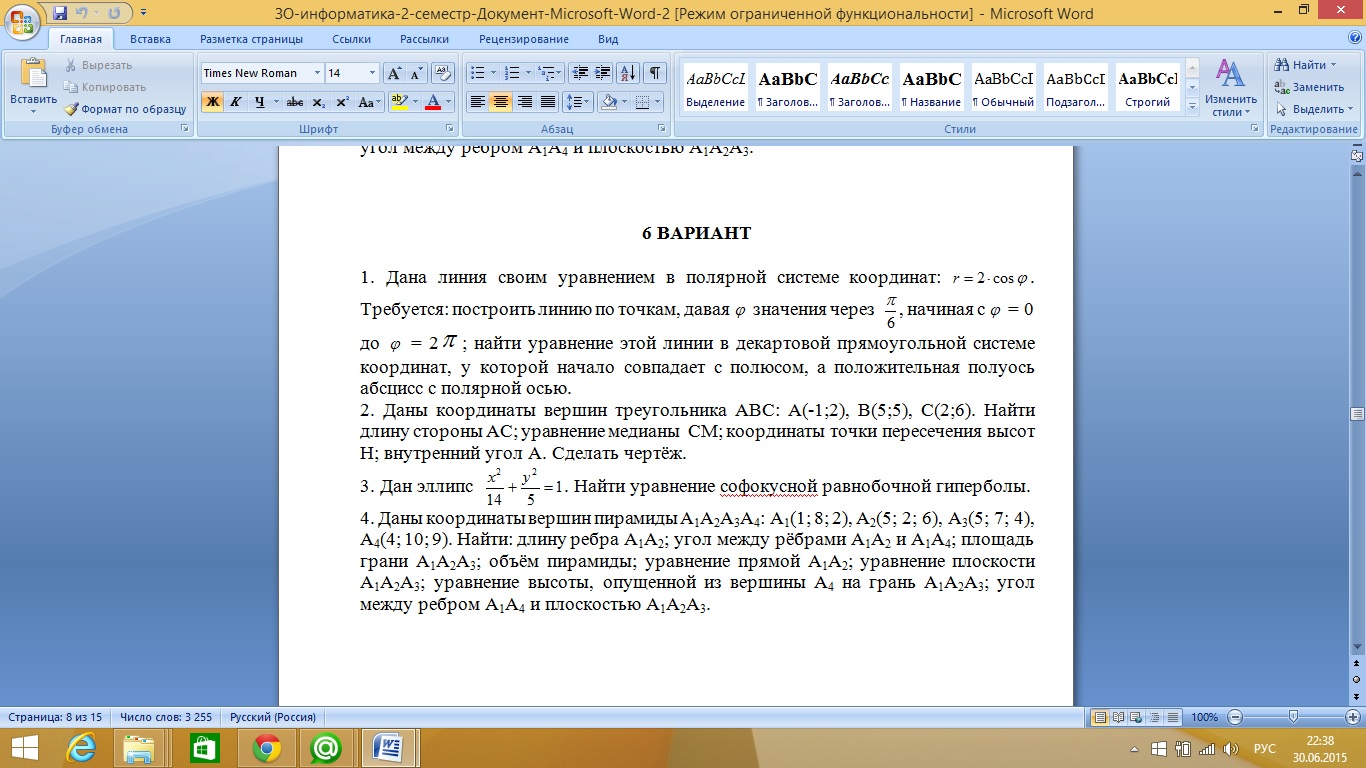Click the zoom slider handle
Screen dimensions: 1366x768
[1293, 717]
